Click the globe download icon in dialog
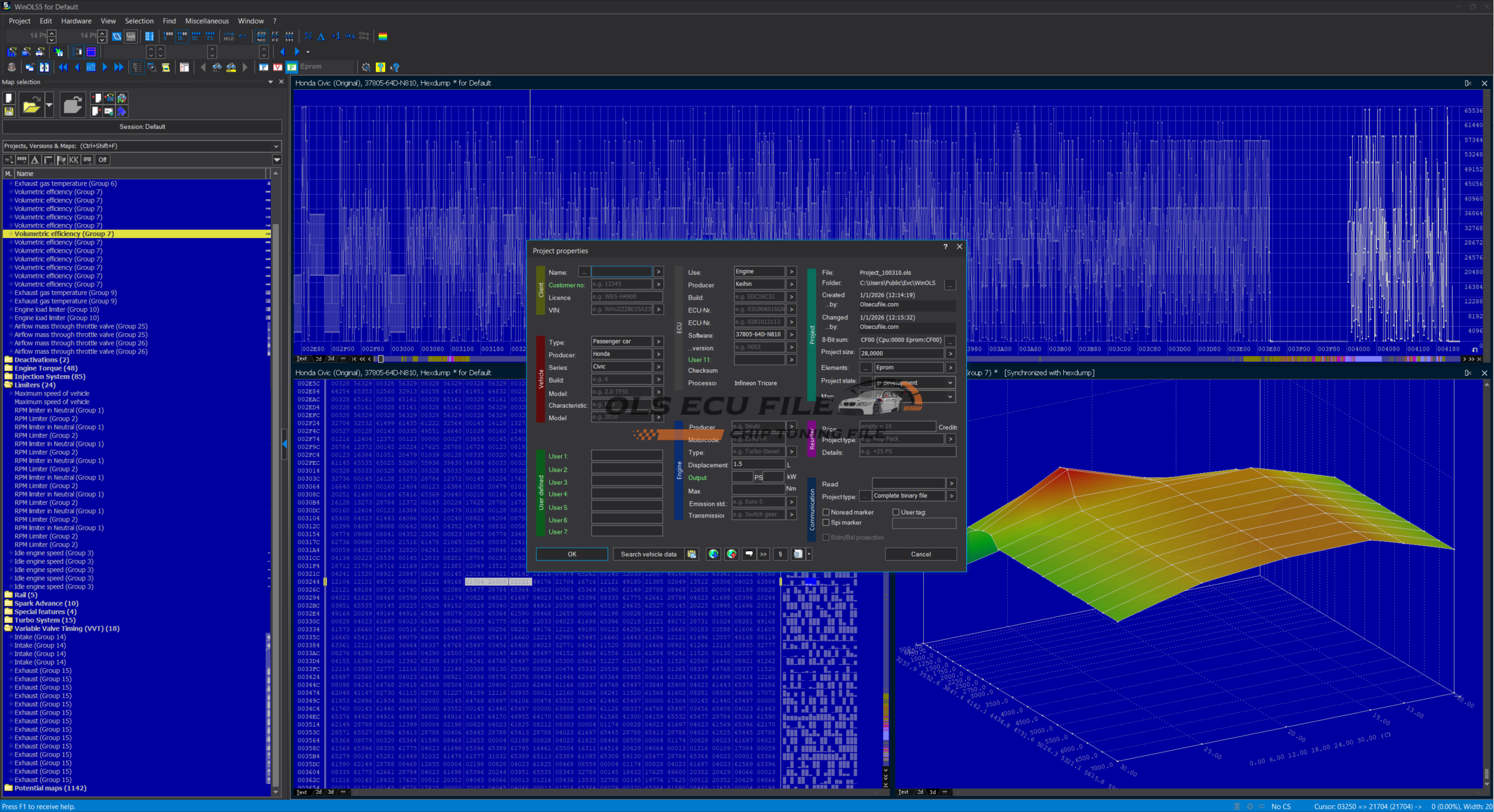The width and height of the screenshot is (1494, 812). coord(713,554)
